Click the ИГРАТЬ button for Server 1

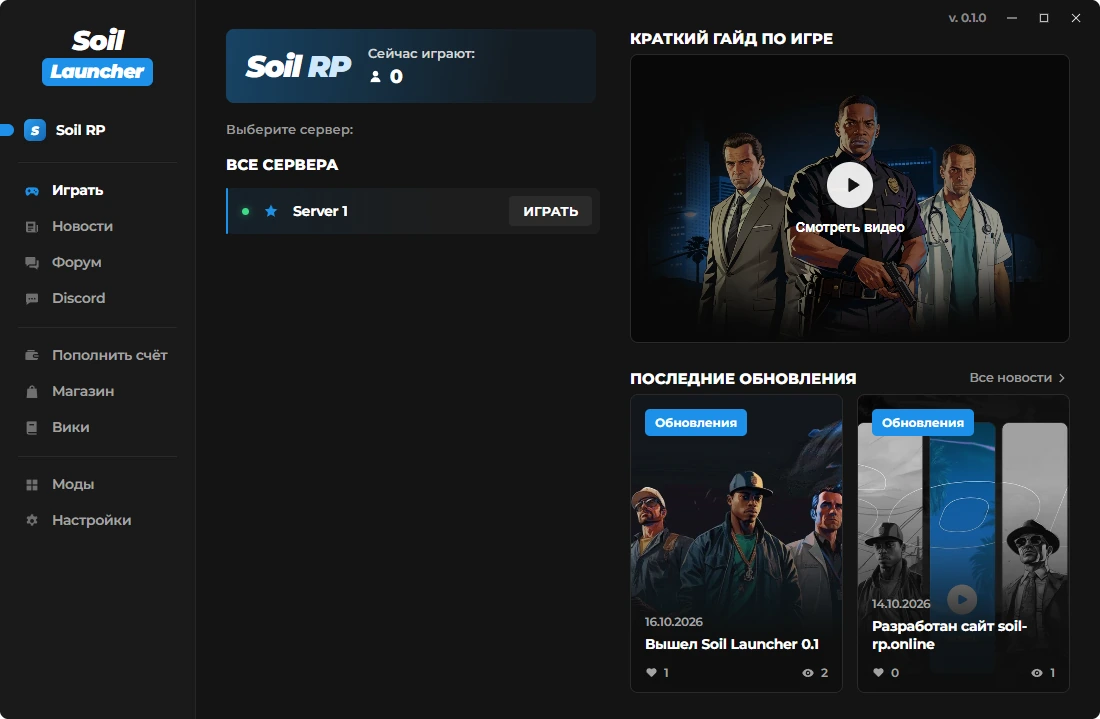point(551,211)
